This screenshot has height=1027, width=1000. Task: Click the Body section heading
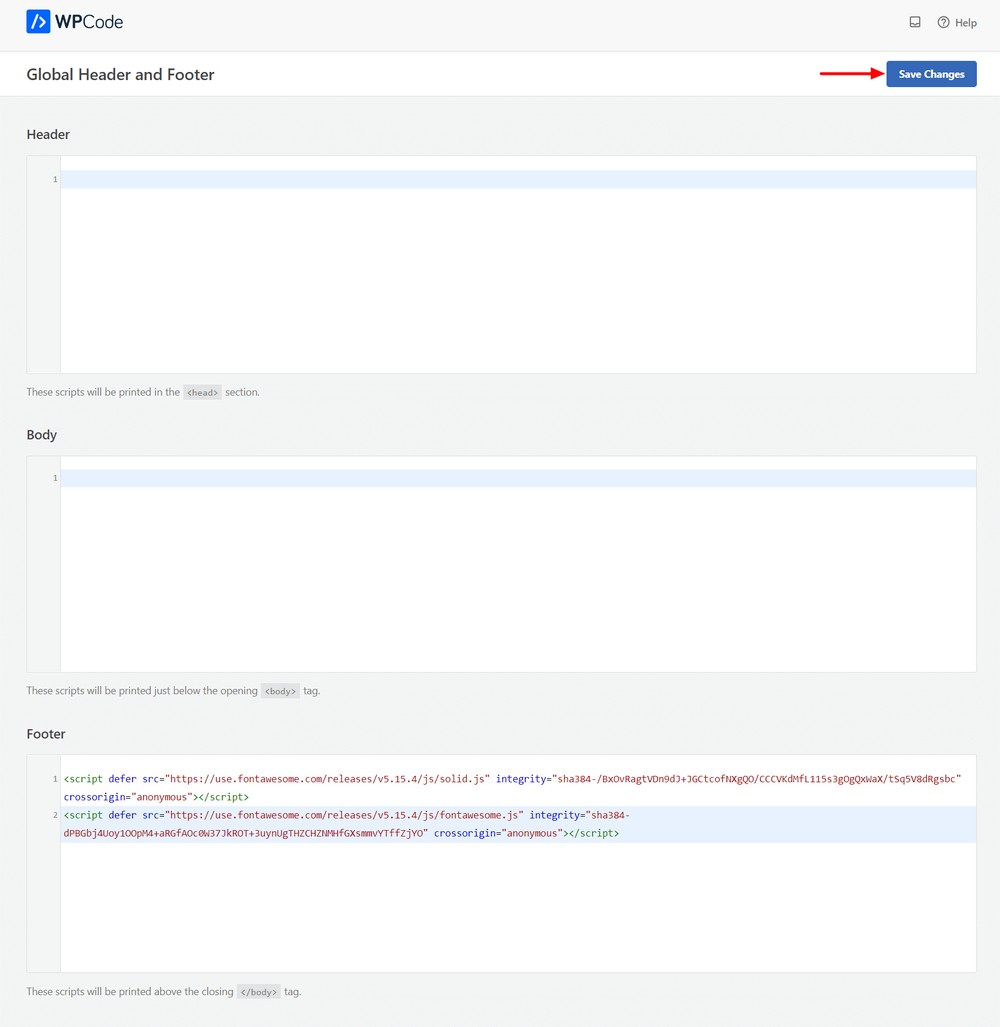pyautogui.click(x=41, y=435)
